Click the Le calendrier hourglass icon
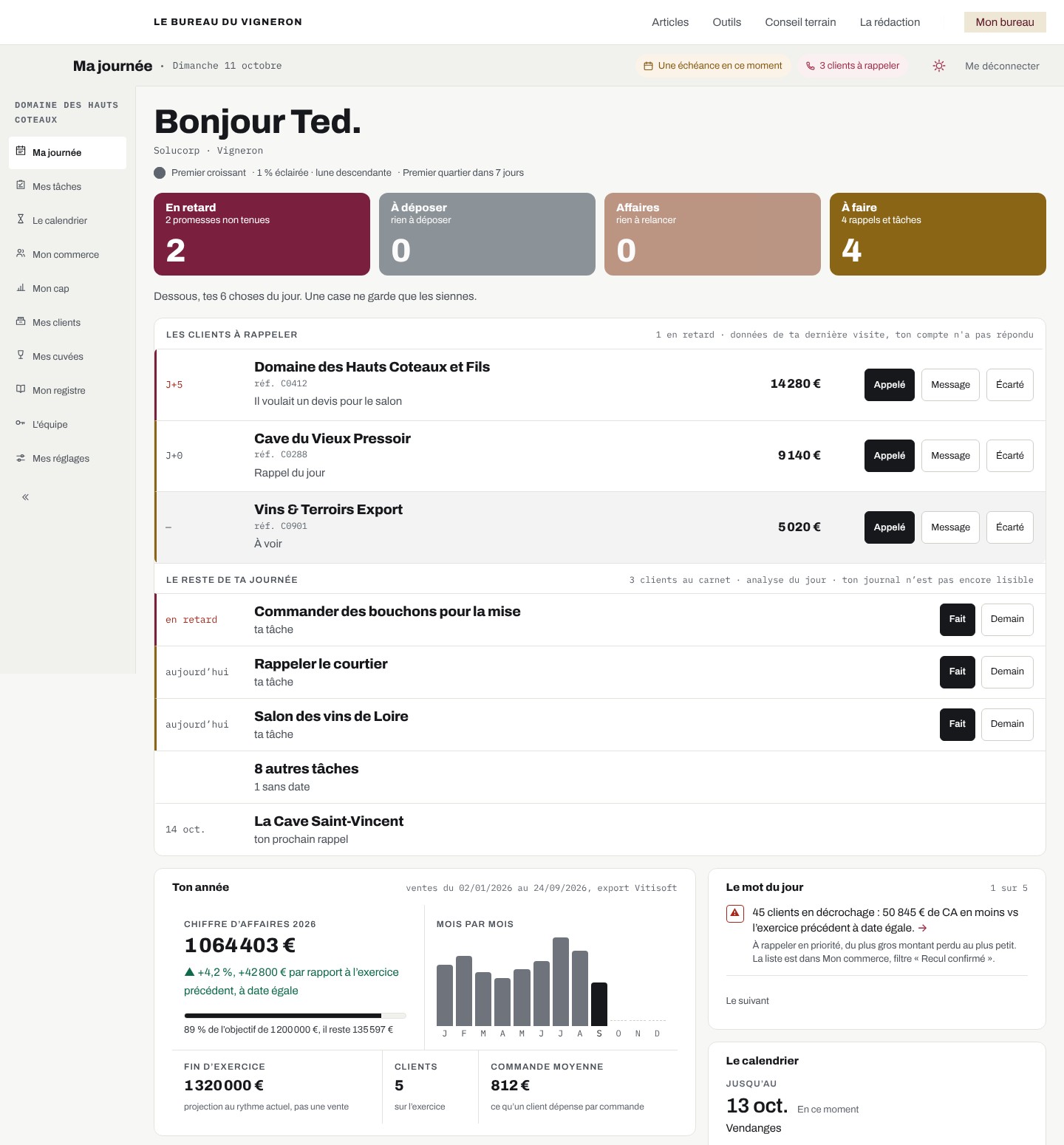This screenshot has height=1145, width=1064. pyautogui.click(x=21, y=219)
